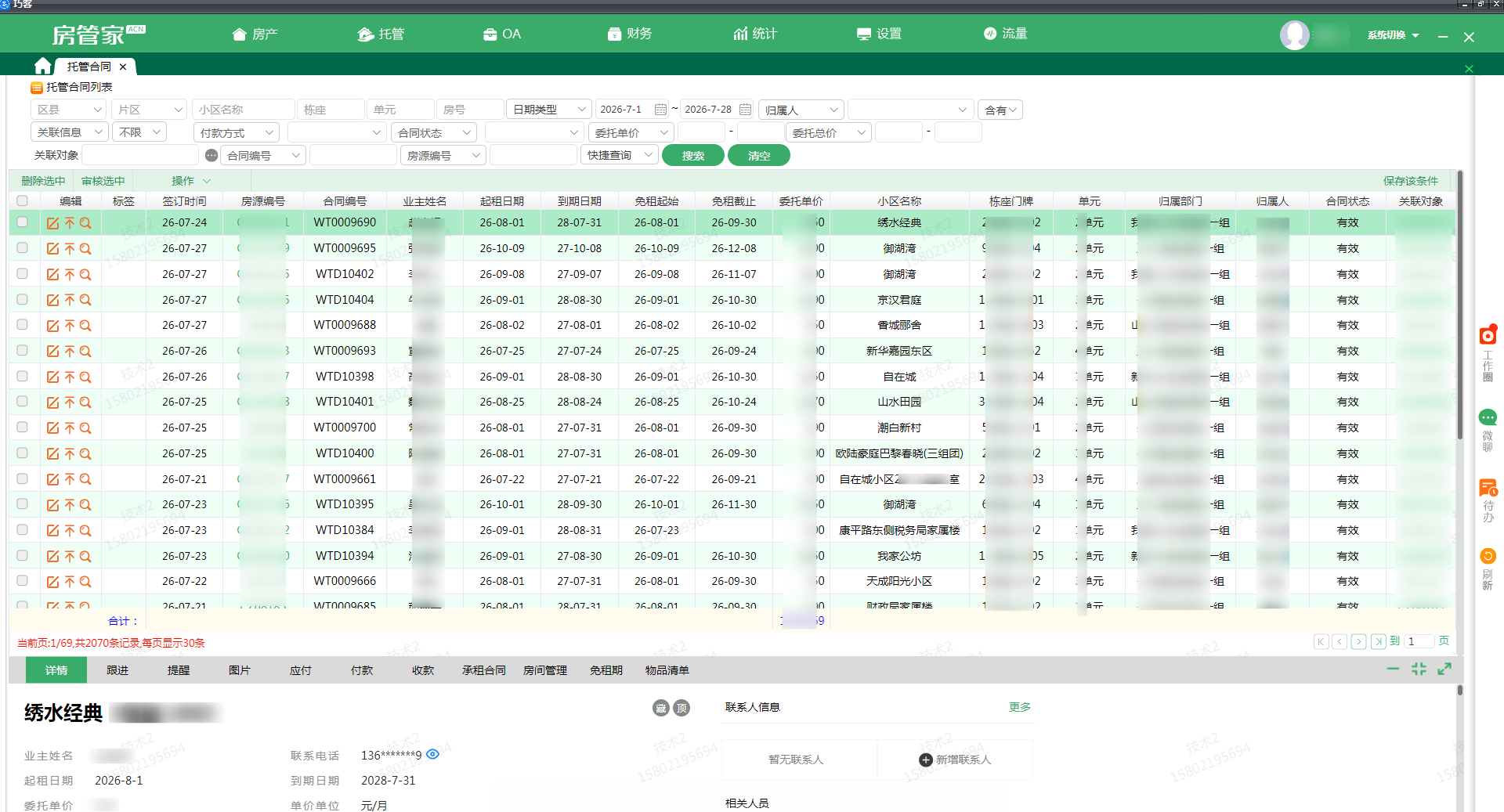Click the 藏 favorite circle icon
Image resolution: width=1504 pixels, height=812 pixels.
661,708
